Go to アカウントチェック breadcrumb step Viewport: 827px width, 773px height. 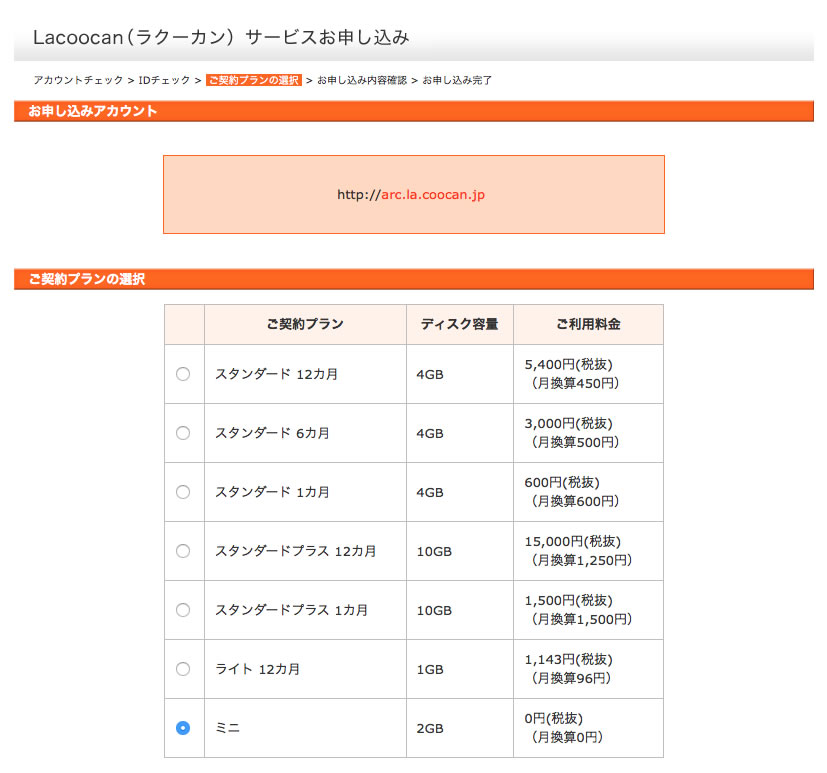[x=78, y=80]
